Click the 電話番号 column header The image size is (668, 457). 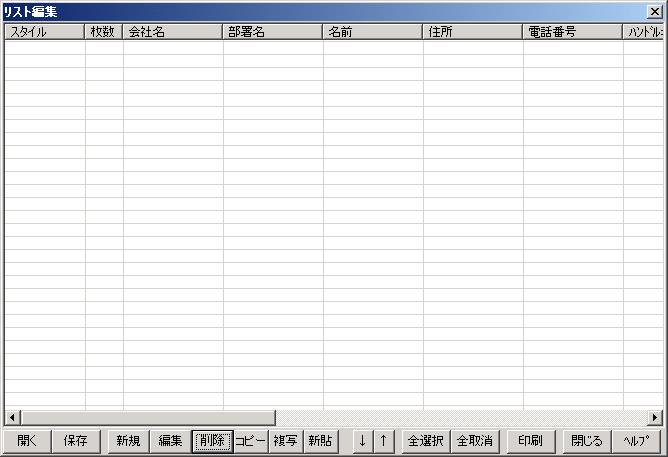point(572,32)
